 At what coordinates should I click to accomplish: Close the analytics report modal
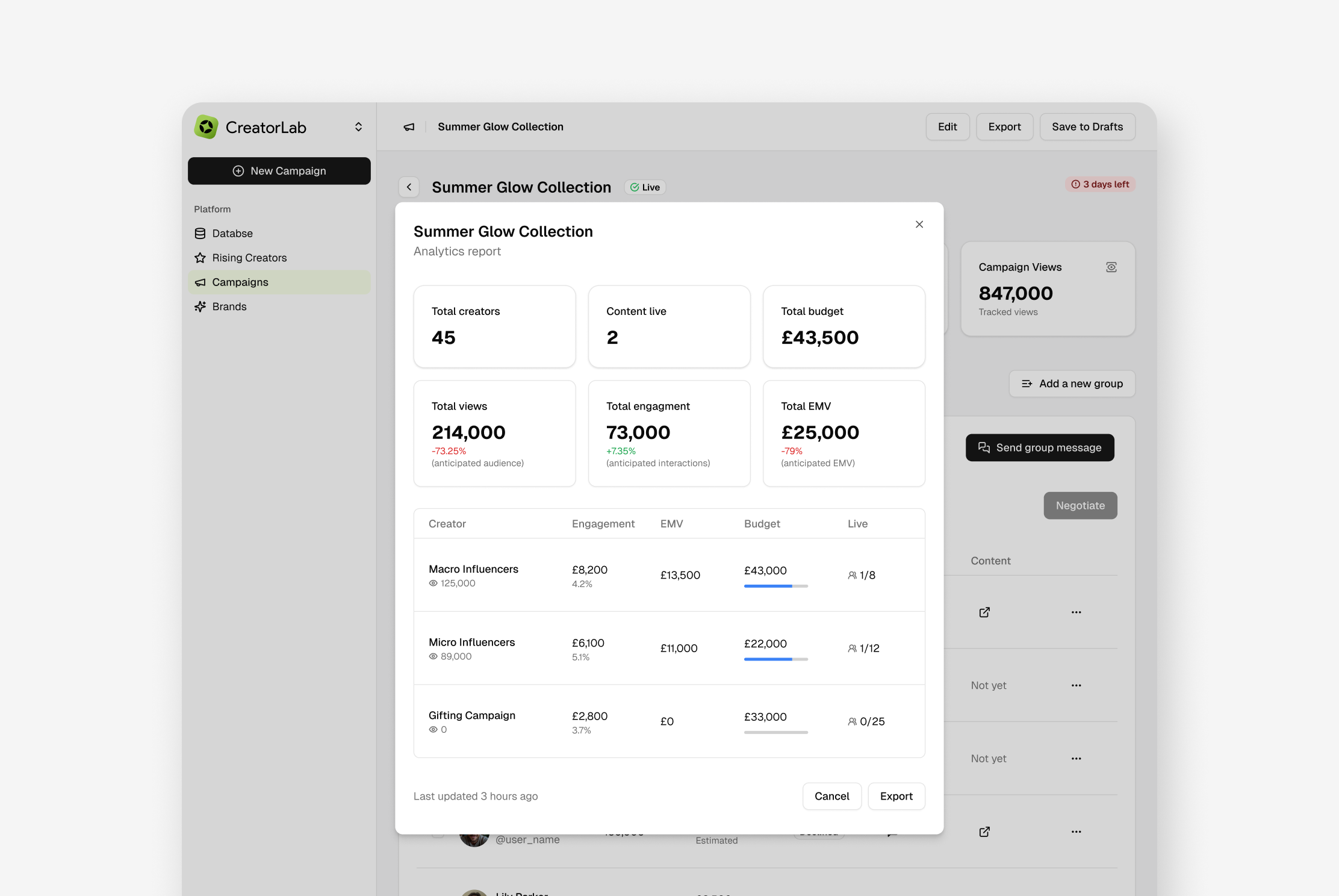[919, 225]
